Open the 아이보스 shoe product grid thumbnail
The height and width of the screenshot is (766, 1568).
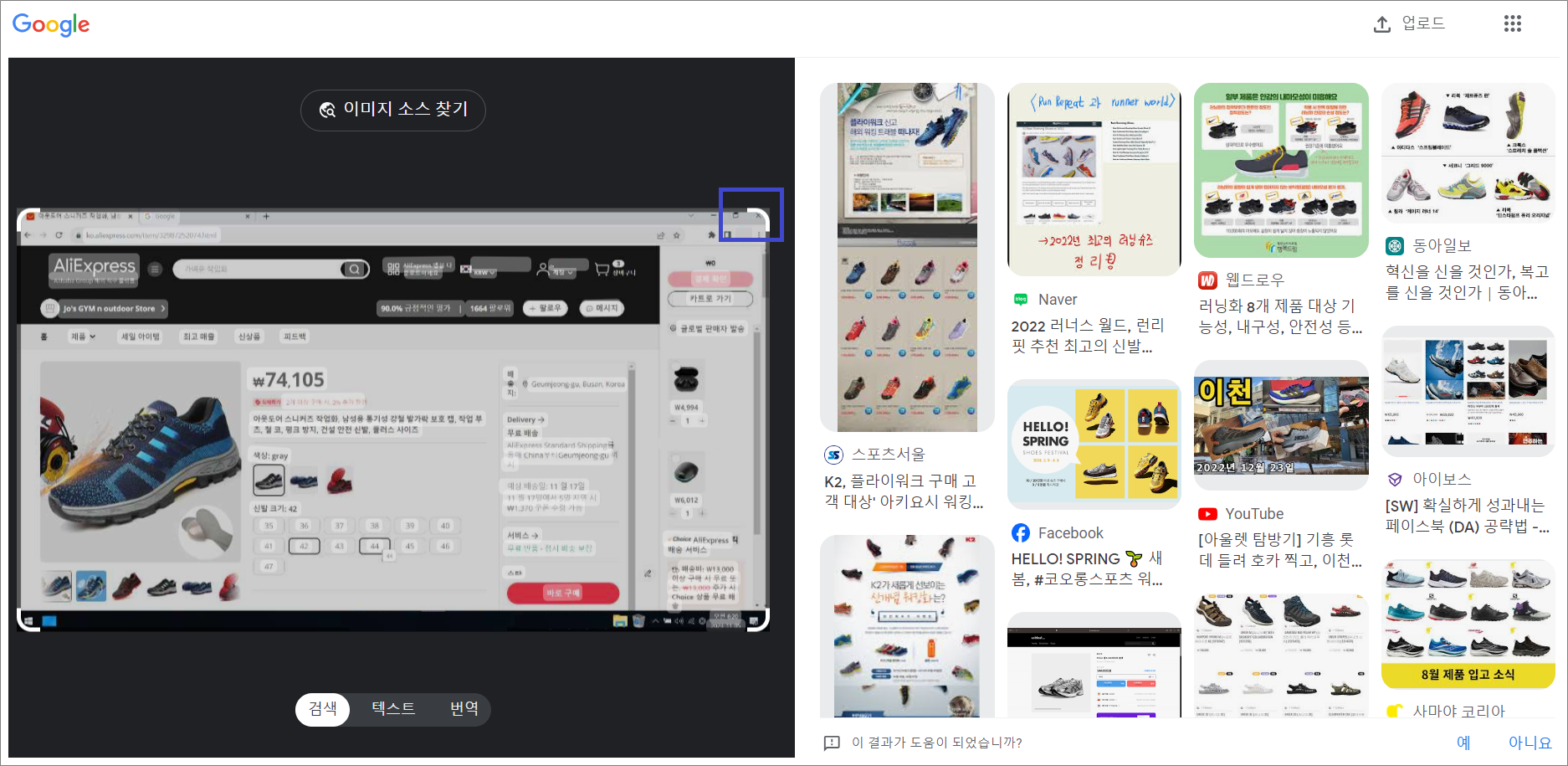(x=1468, y=391)
